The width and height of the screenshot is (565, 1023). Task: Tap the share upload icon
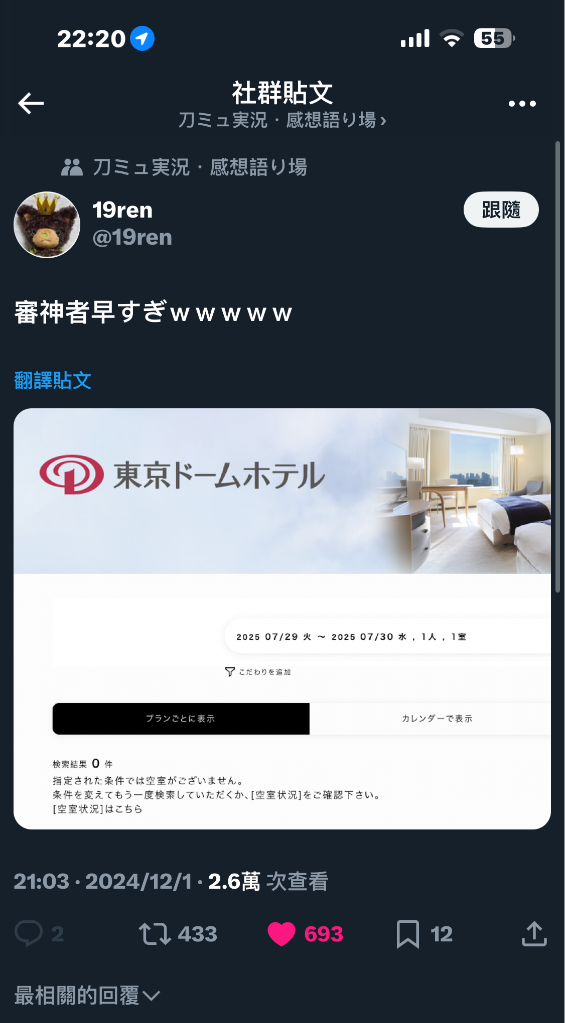534,934
